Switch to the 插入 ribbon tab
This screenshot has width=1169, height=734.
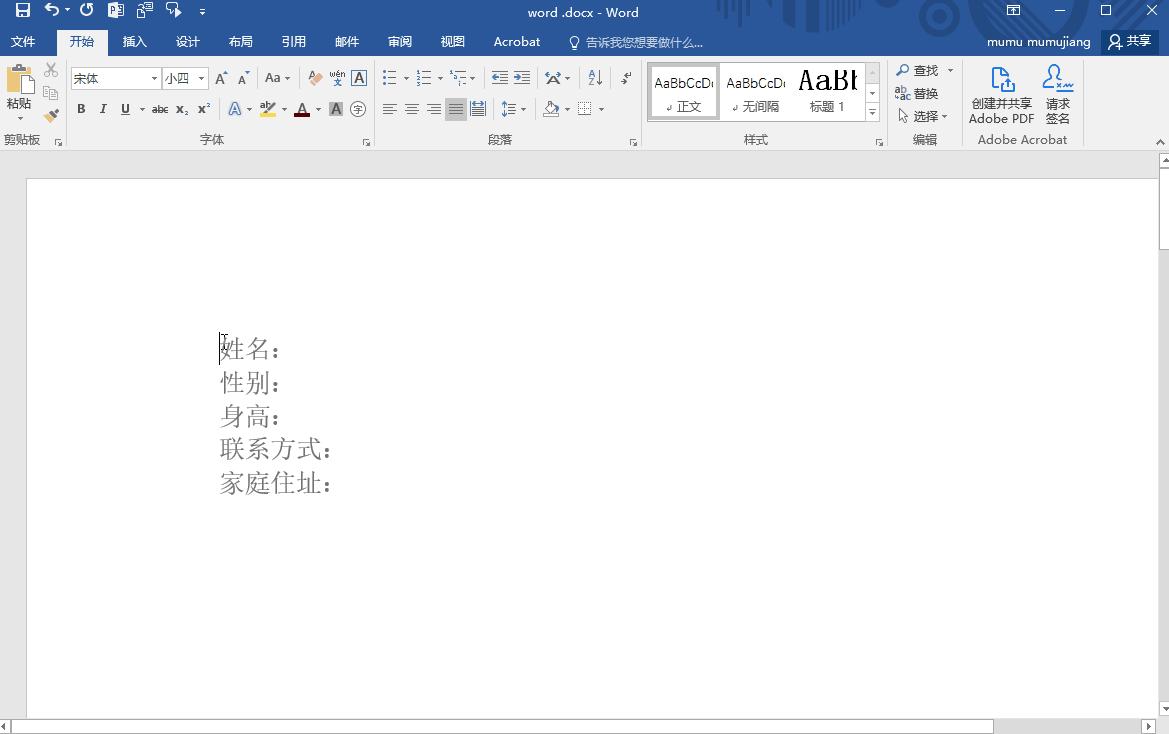[135, 41]
